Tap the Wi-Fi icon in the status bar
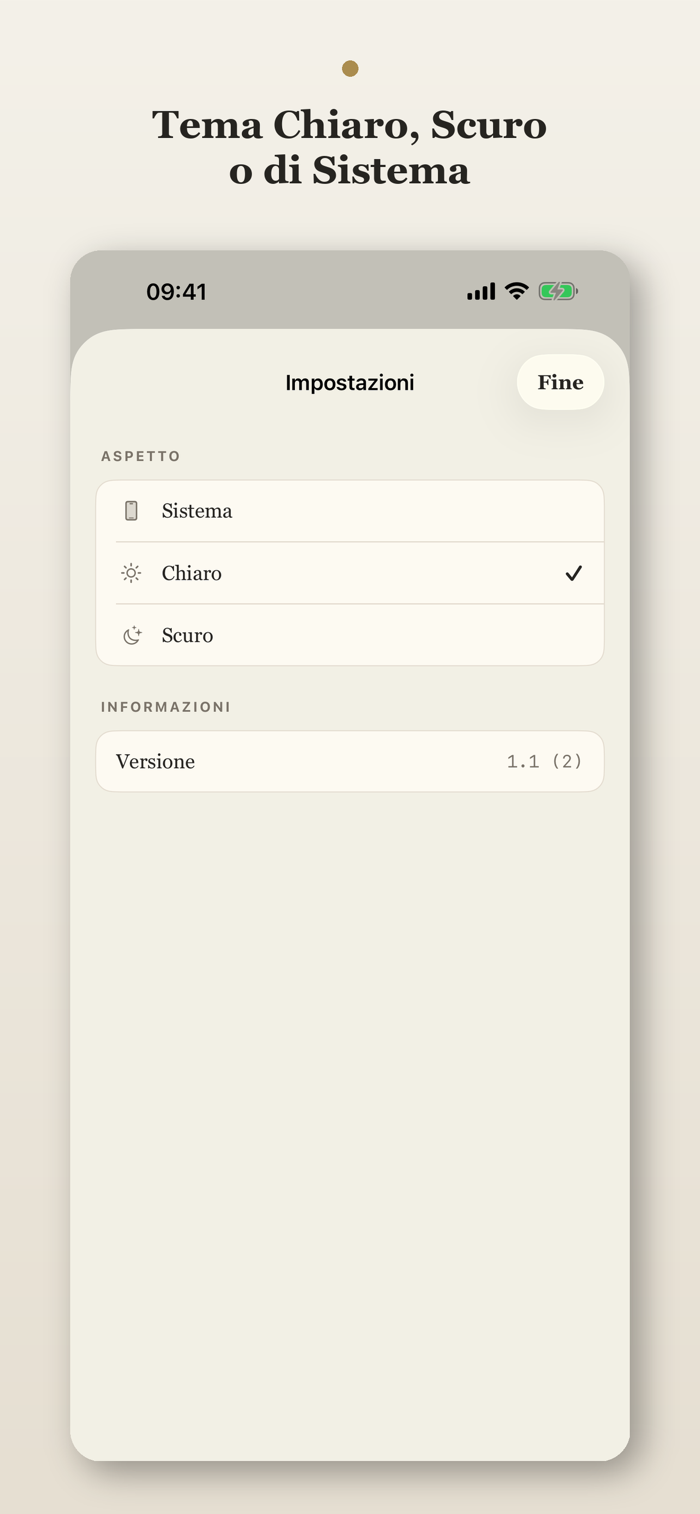 tap(516, 291)
